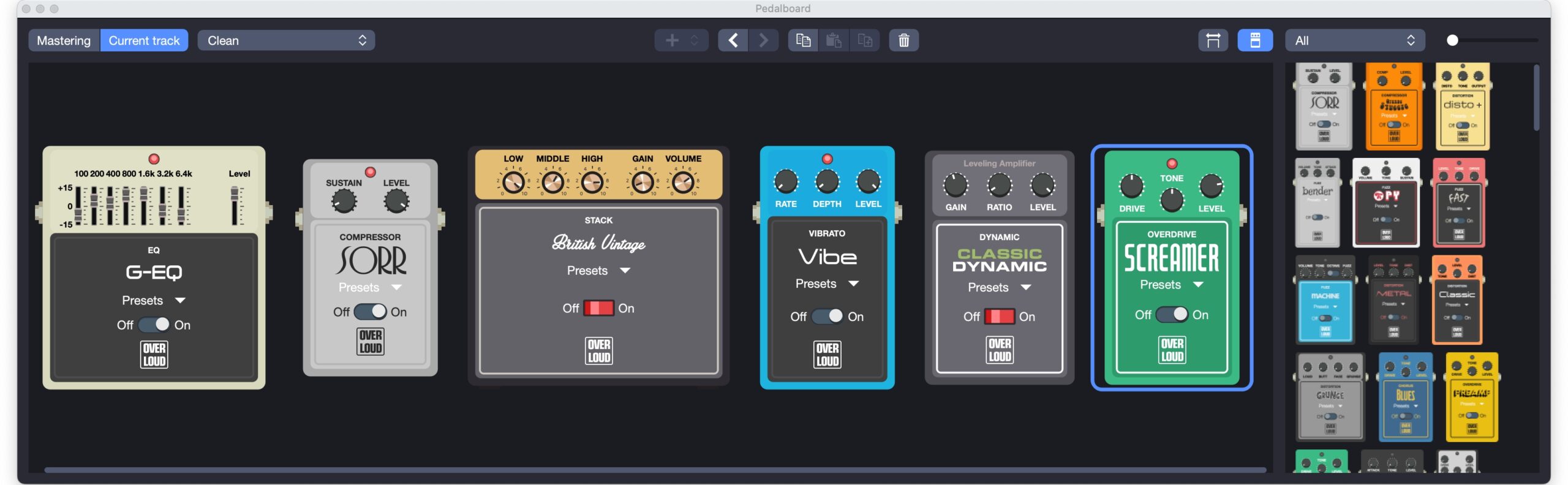The width and height of the screenshot is (1568, 485).
Task: Select the Current track tab
Action: click(144, 40)
